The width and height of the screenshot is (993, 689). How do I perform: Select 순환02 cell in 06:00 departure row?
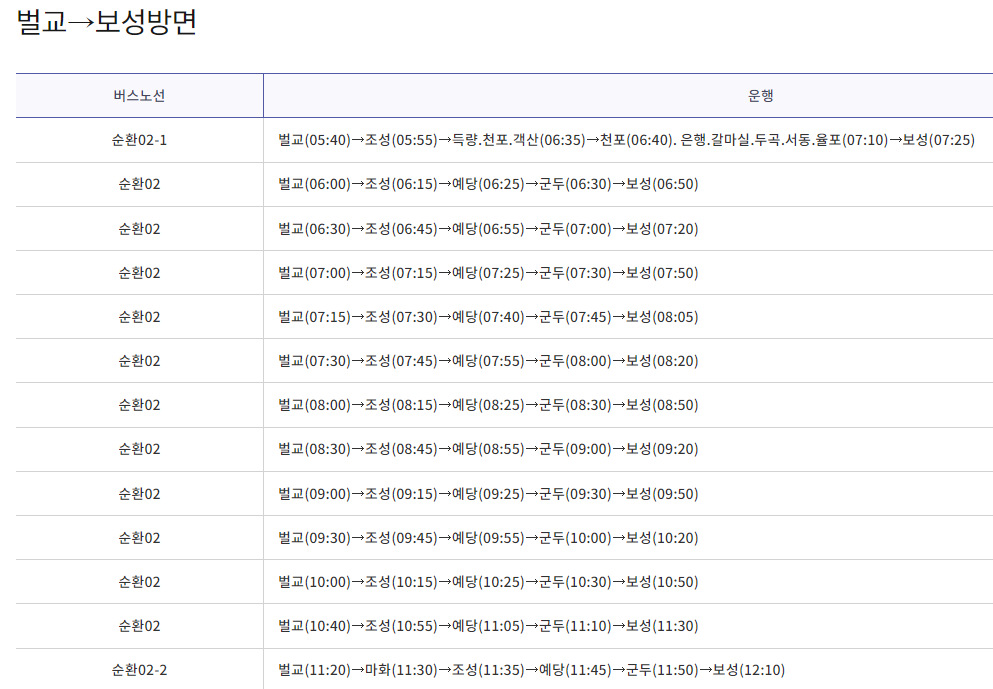click(139, 184)
